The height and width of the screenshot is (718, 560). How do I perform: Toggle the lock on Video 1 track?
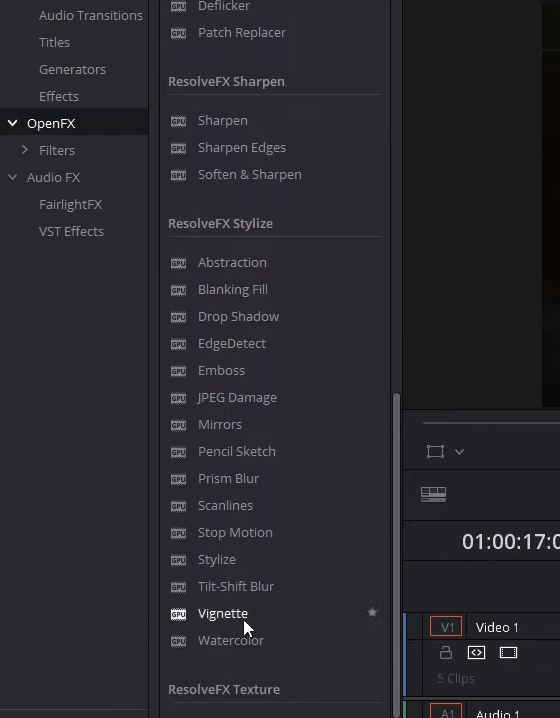pyautogui.click(x=446, y=653)
